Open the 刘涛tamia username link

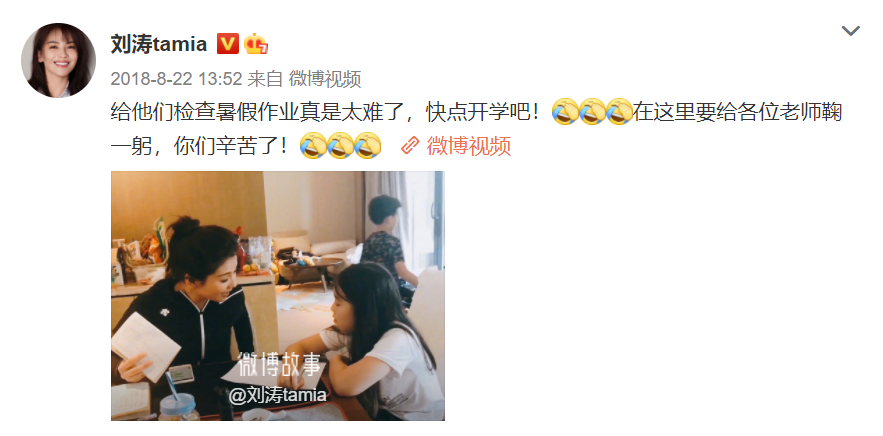coord(159,43)
